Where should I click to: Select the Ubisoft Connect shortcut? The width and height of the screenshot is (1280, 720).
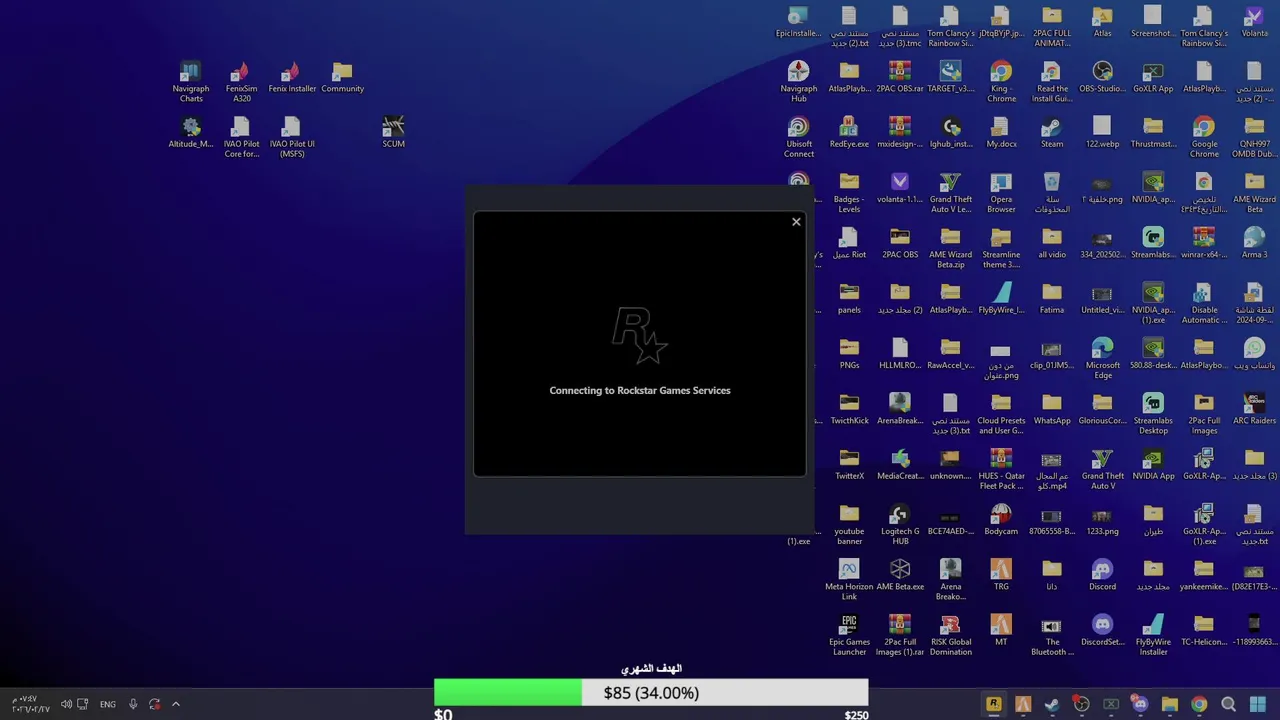[x=799, y=137]
